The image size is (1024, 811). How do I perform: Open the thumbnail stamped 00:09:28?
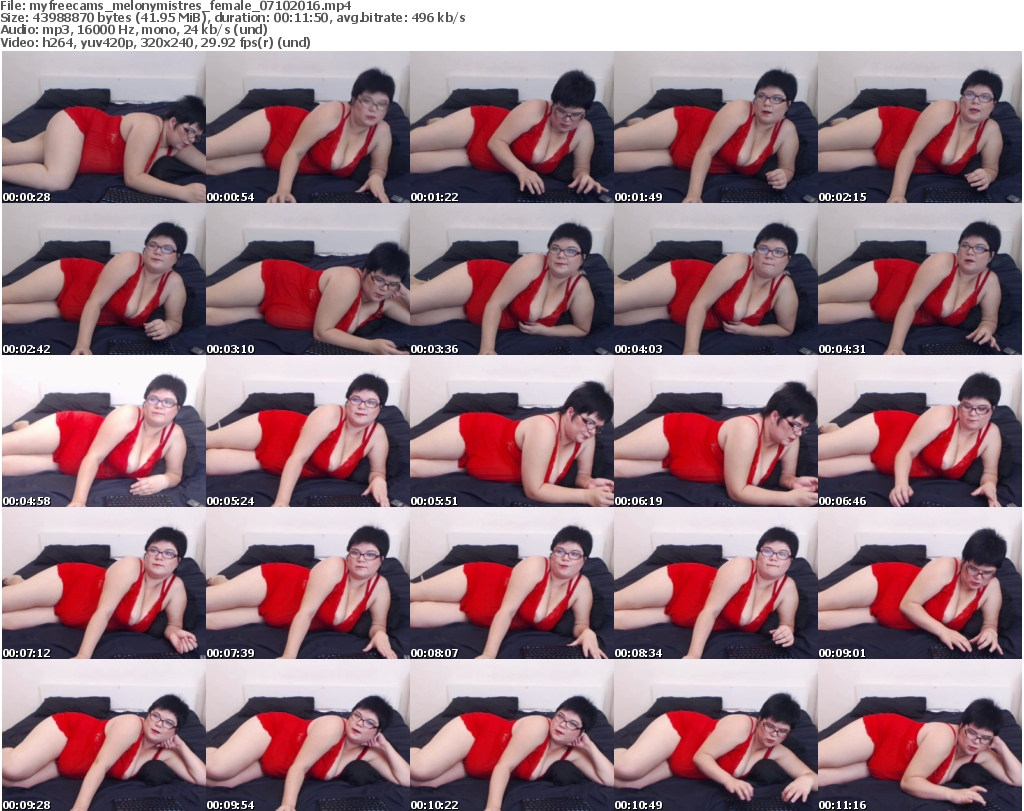point(104,736)
